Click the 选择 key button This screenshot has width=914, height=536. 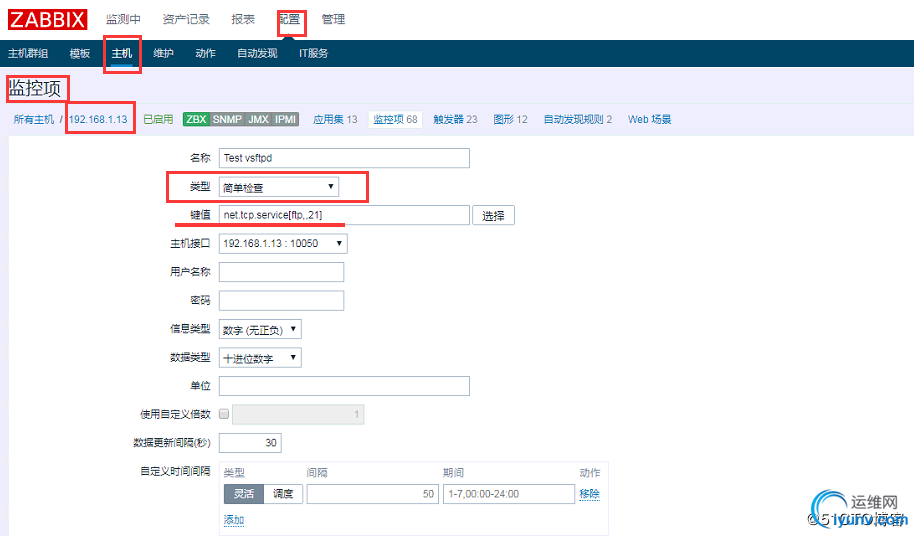point(493,216)
